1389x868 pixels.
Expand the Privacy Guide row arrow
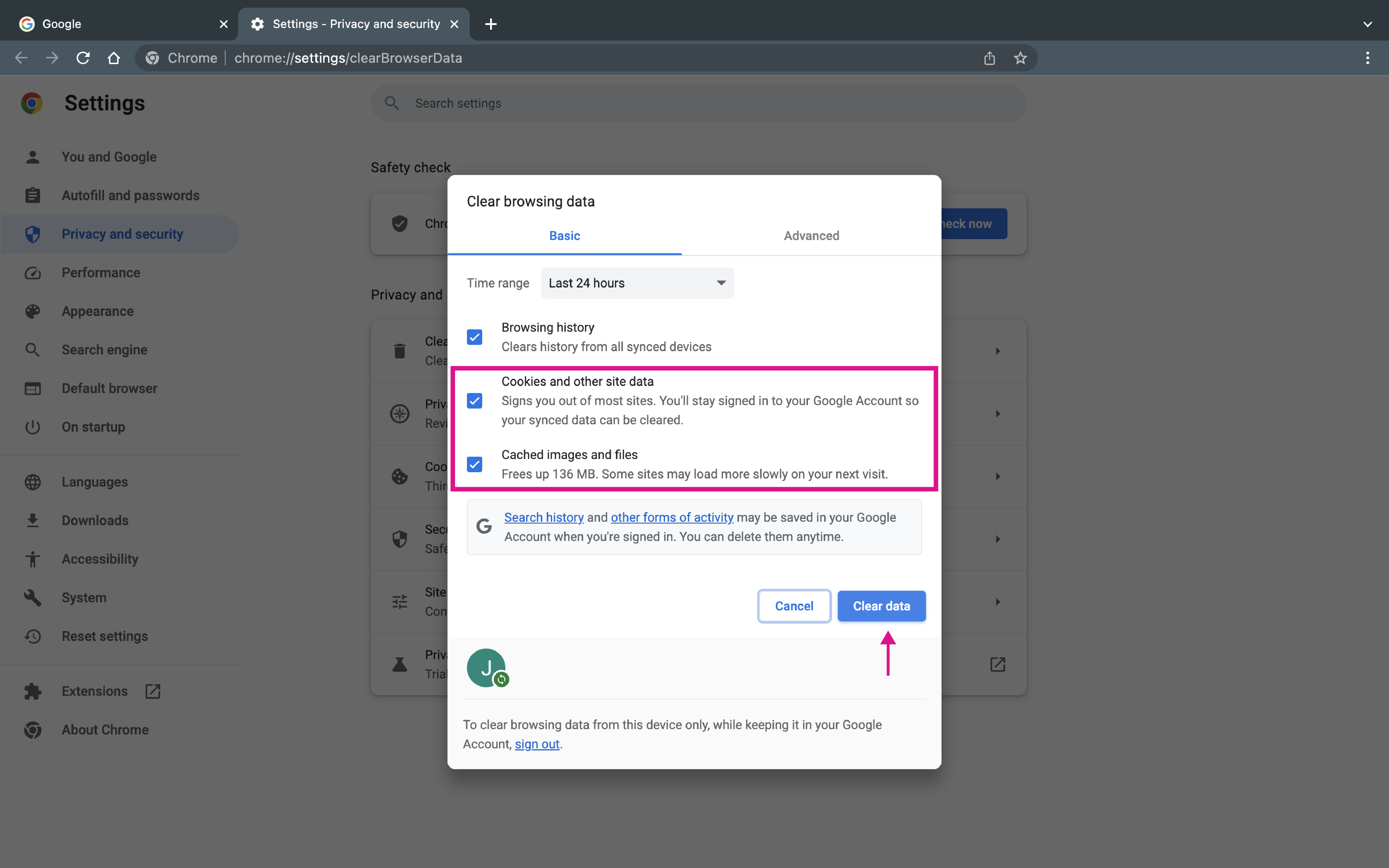[998, 413]
